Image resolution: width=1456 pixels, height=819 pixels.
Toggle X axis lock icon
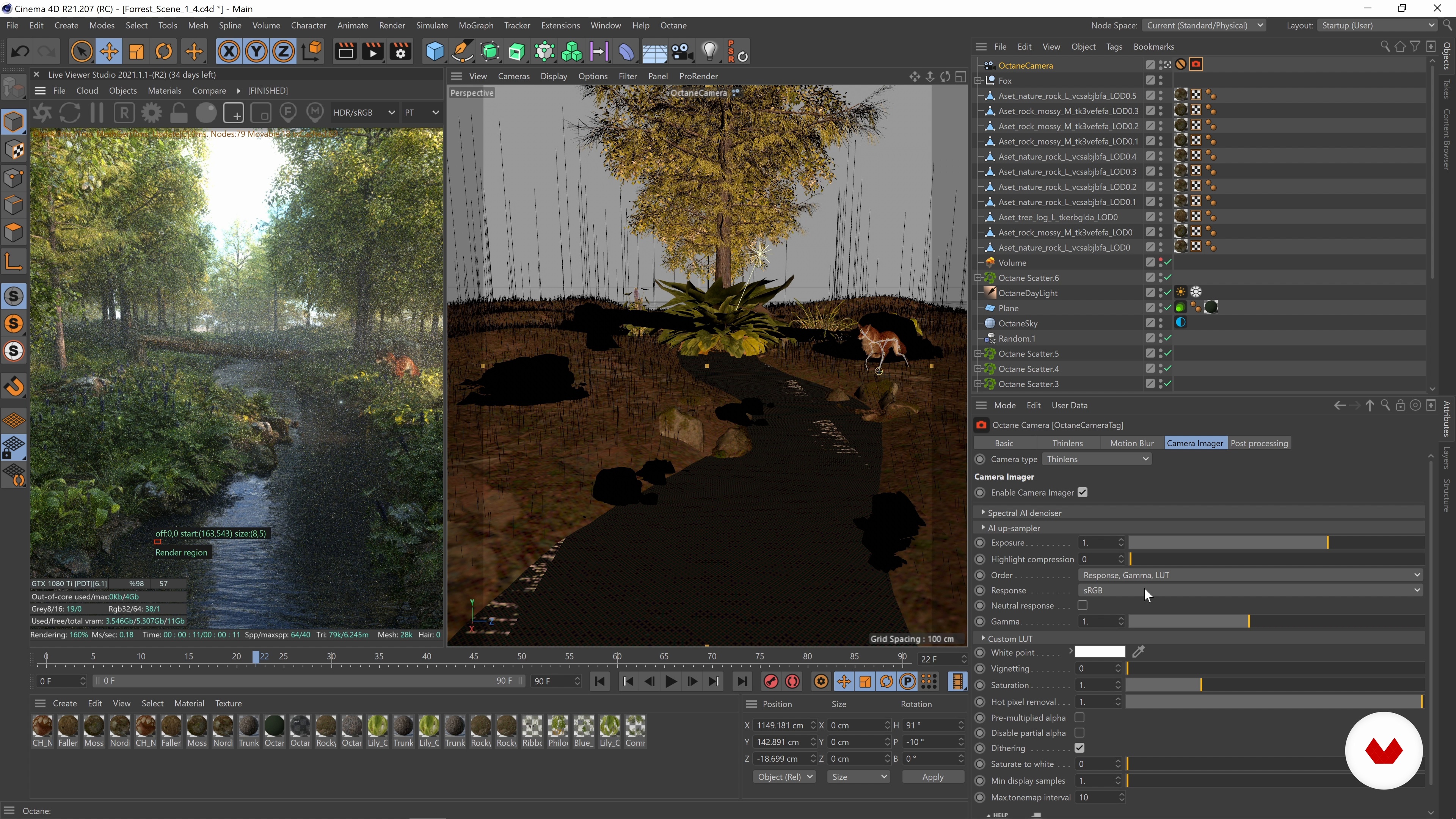pos(228,52)
